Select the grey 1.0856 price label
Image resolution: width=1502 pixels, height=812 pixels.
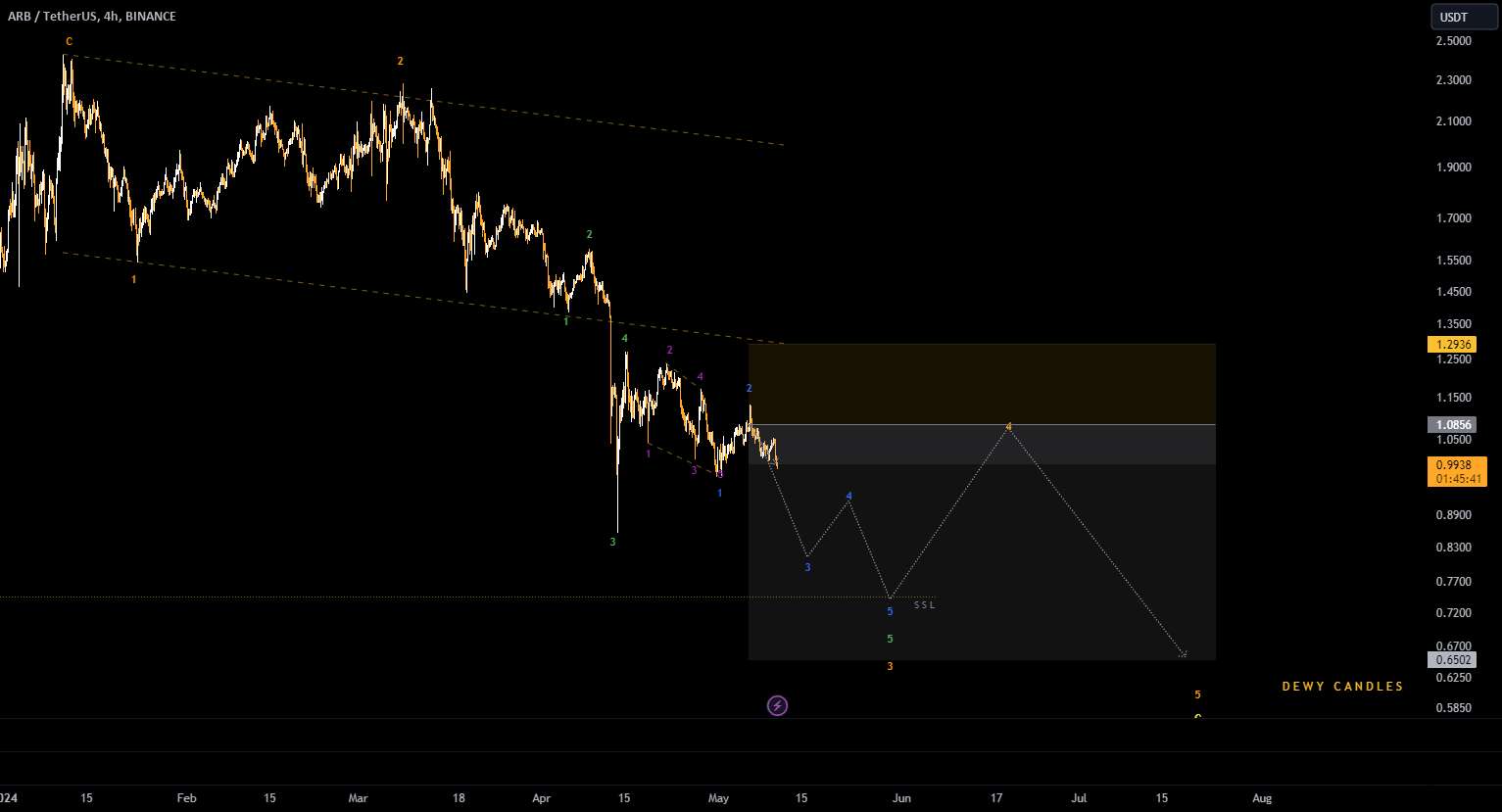pos(1452,425)
